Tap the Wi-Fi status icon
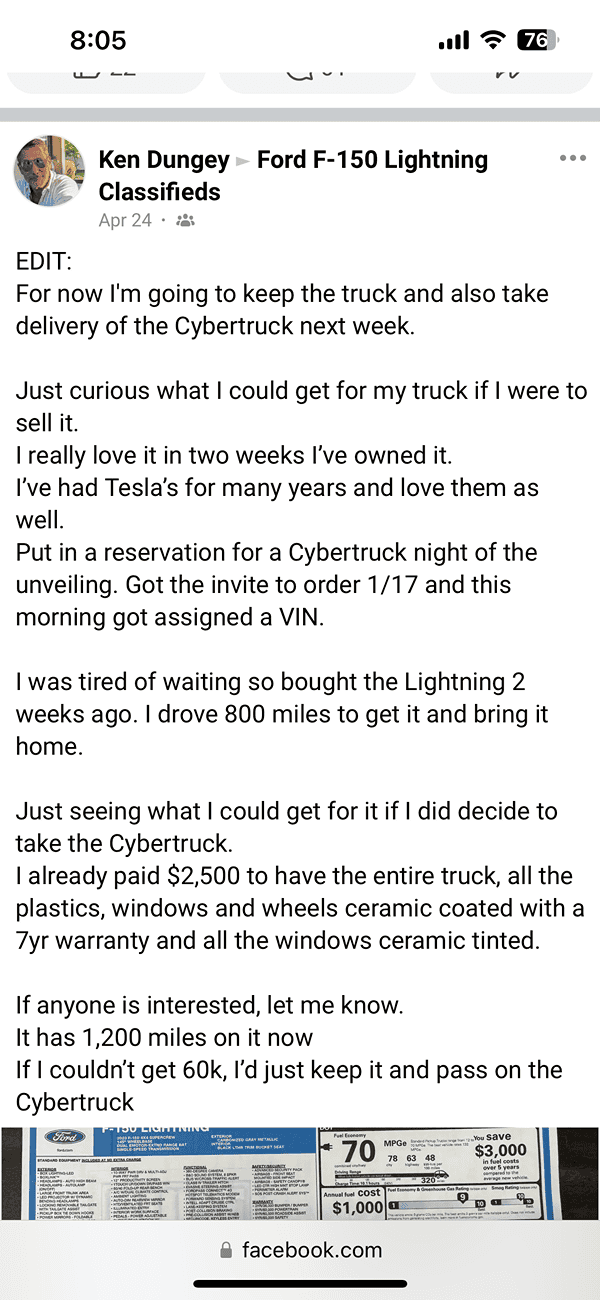The width and height of the screenshot is (600, 1300). pos(492,40)
